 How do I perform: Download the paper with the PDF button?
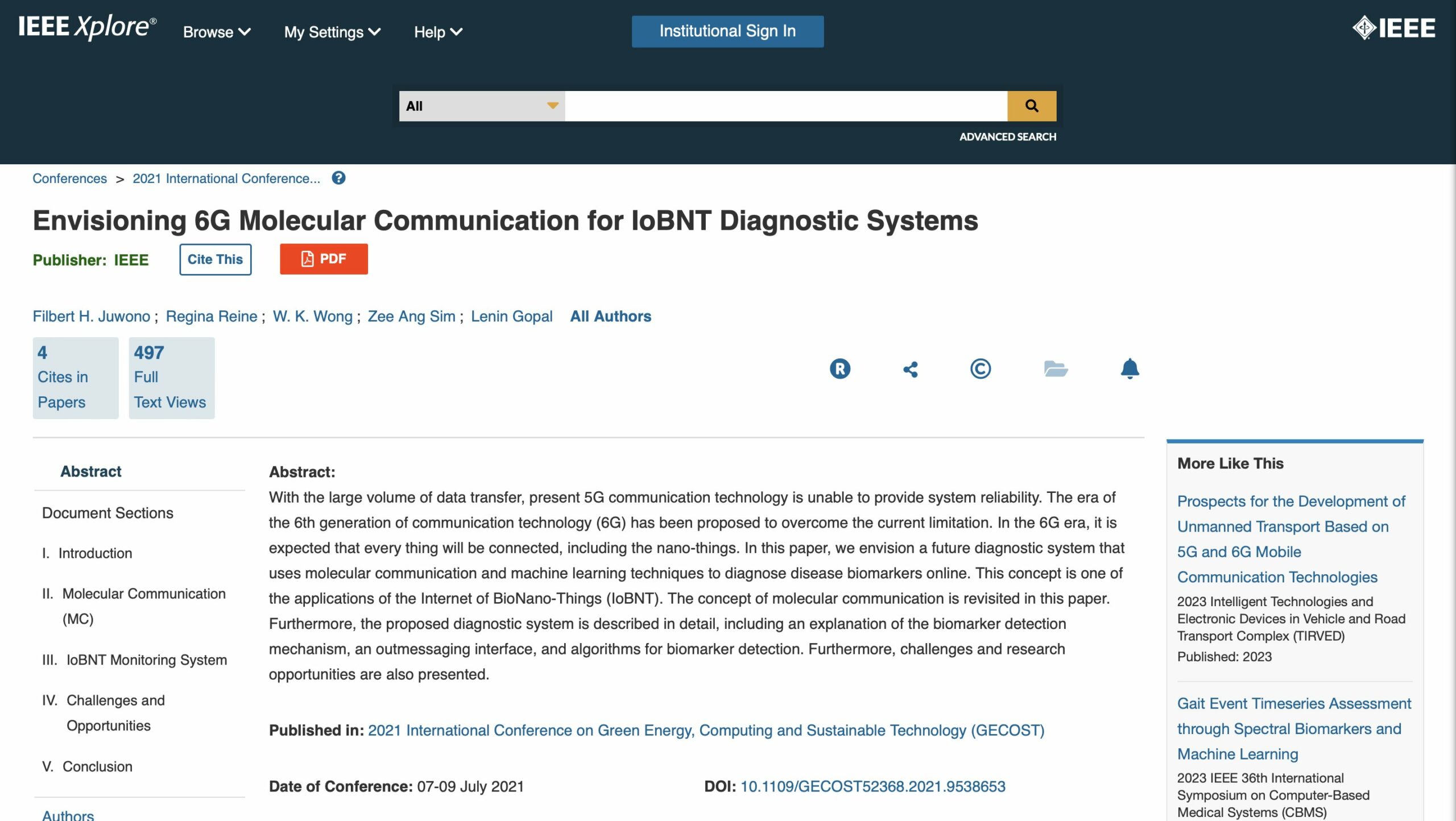pos(324,259)
